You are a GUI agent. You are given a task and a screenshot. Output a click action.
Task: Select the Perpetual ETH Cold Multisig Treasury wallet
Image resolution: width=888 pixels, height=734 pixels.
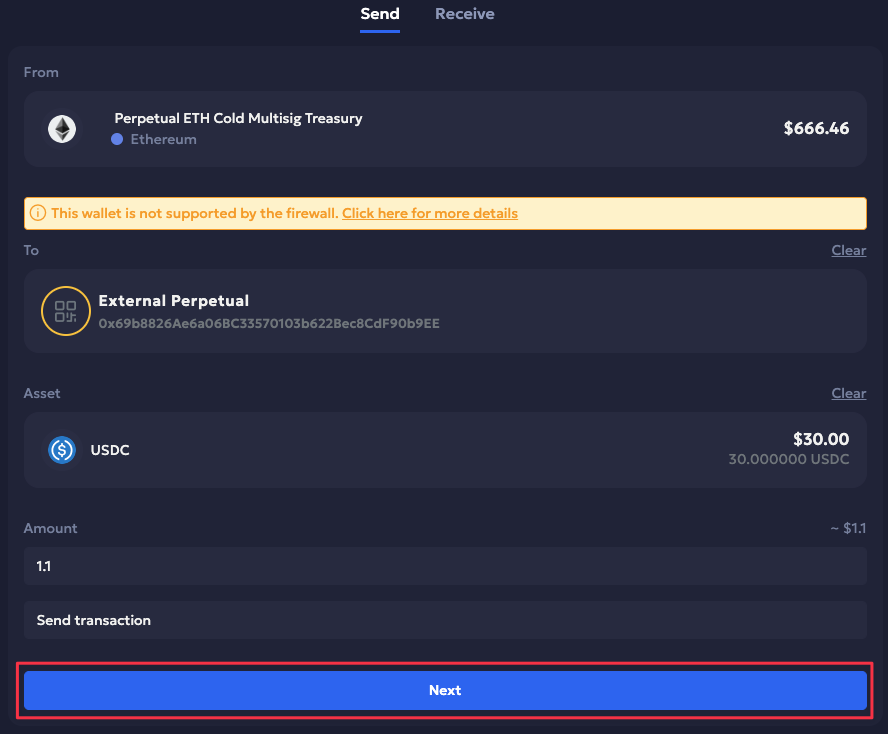[x=445, y=129]
